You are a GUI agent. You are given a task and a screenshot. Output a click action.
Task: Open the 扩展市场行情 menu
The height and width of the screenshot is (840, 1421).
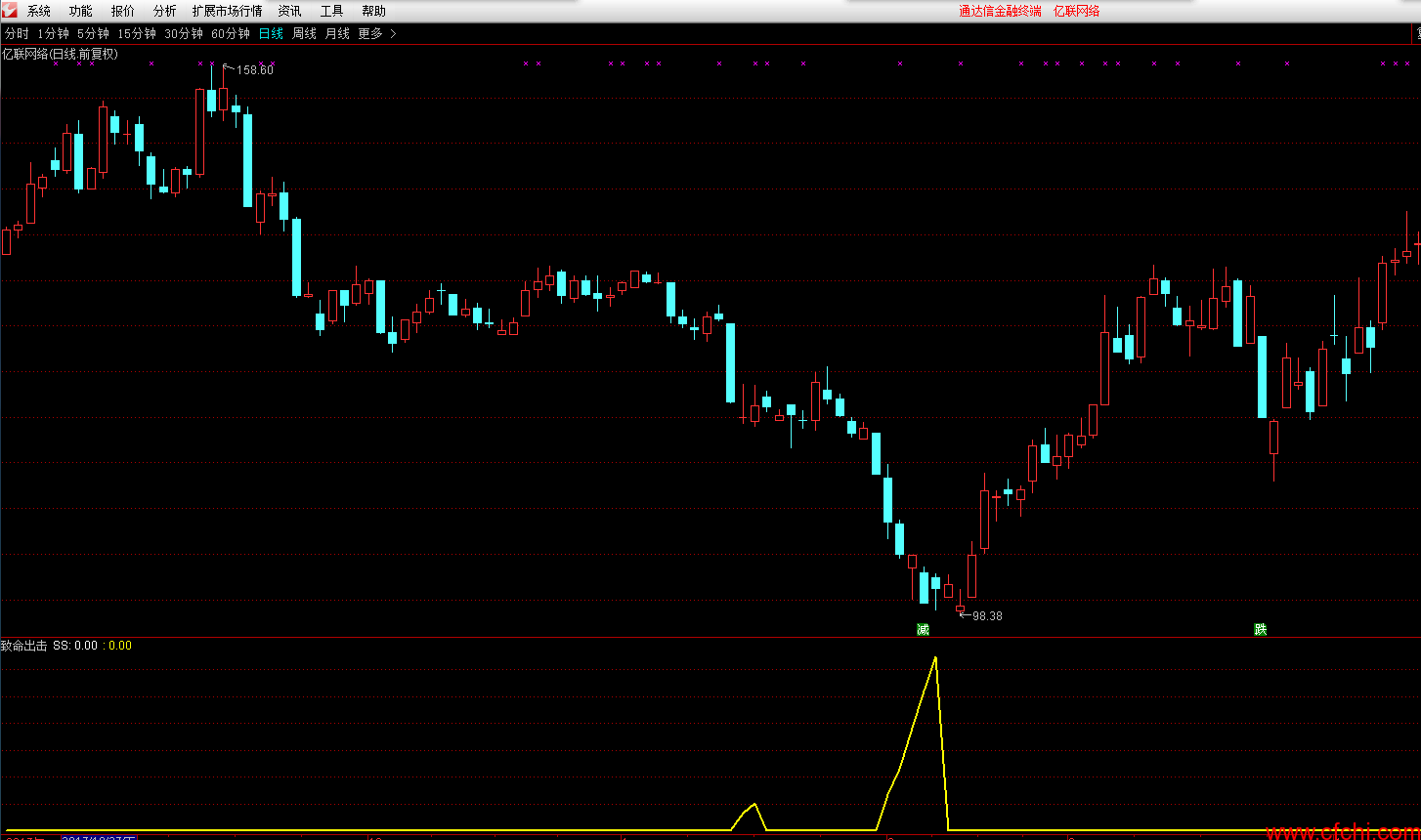pyautogui.click(x=228, y=11)
